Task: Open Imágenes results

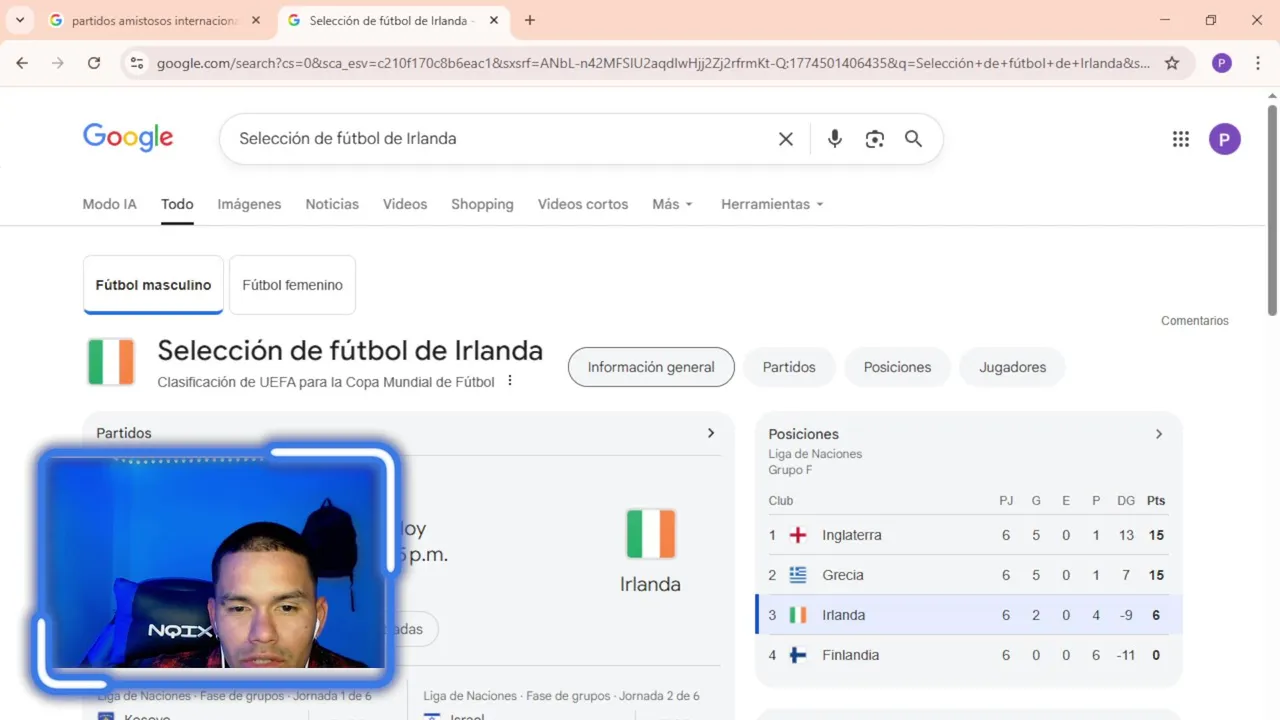Action: (249, 204)
